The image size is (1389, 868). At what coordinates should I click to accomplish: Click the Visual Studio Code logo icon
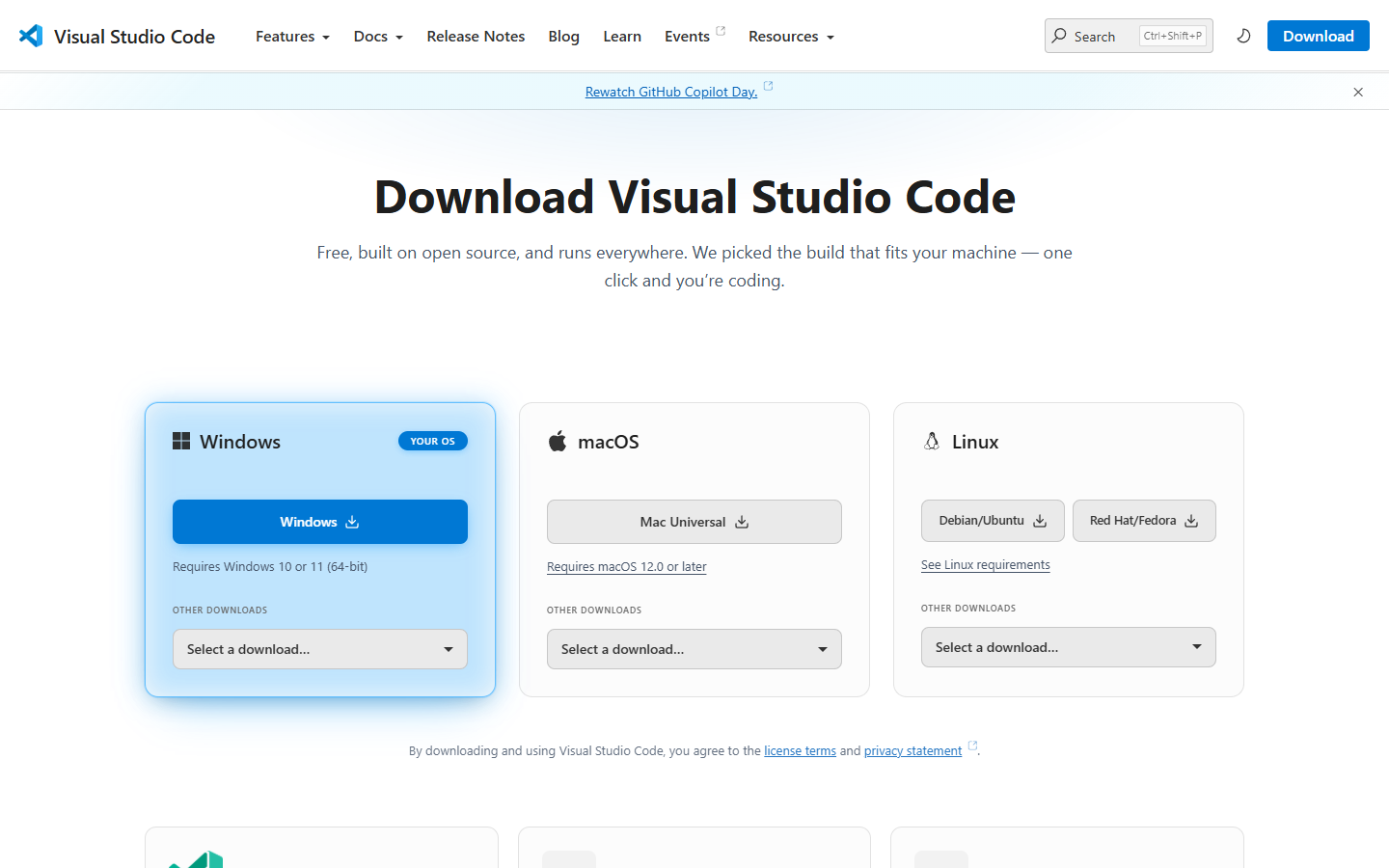click(31, 36)
